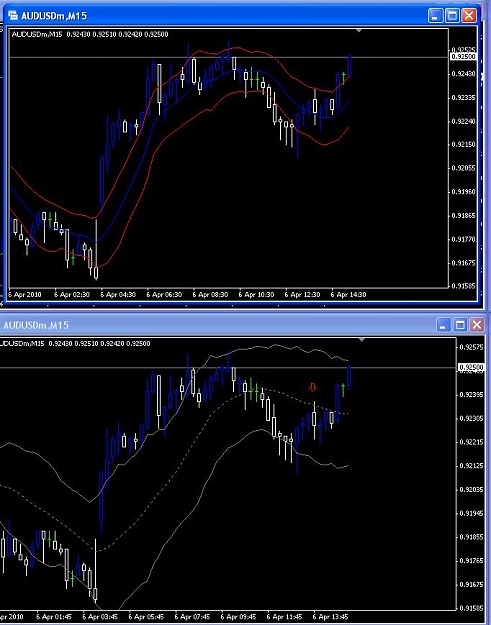
Task: Click the 0.92335 price axis label
Action: click(463, 97)
